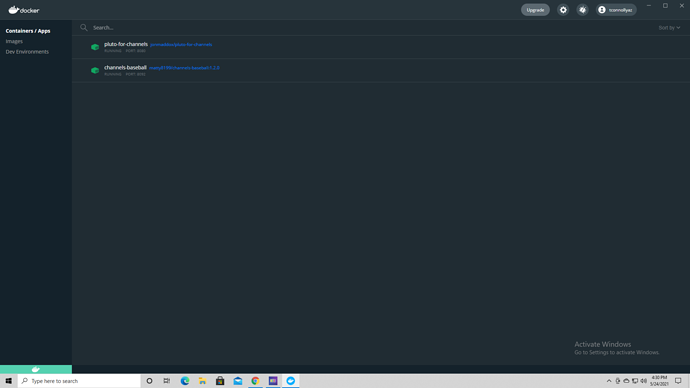The height and width of the screenshot is (388, 690).
Task: Click RUNNING status of pluto-for-channels
Action: [x=113, y=51]
